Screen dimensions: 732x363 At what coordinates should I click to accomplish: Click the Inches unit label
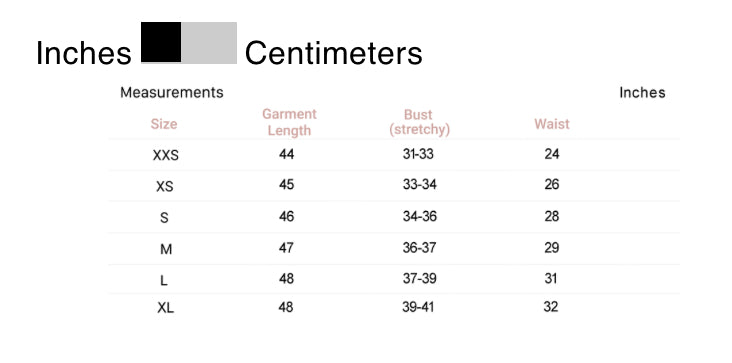pyautogui.click(x=84, y=53)
